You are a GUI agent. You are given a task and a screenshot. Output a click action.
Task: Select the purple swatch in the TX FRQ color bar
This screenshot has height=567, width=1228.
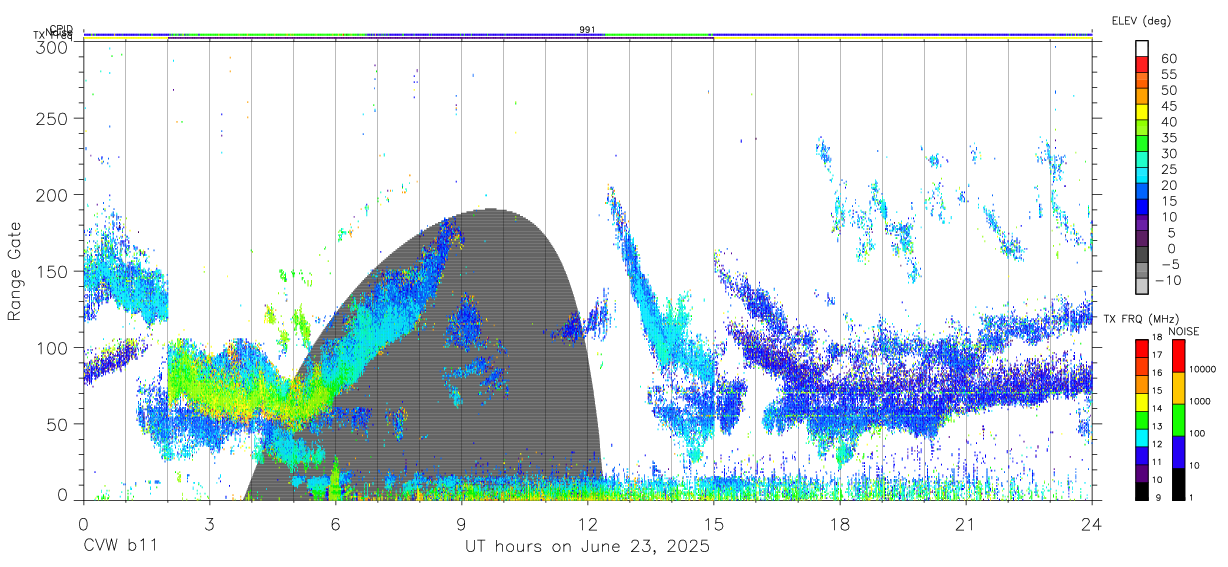[x=1142, y=473]
